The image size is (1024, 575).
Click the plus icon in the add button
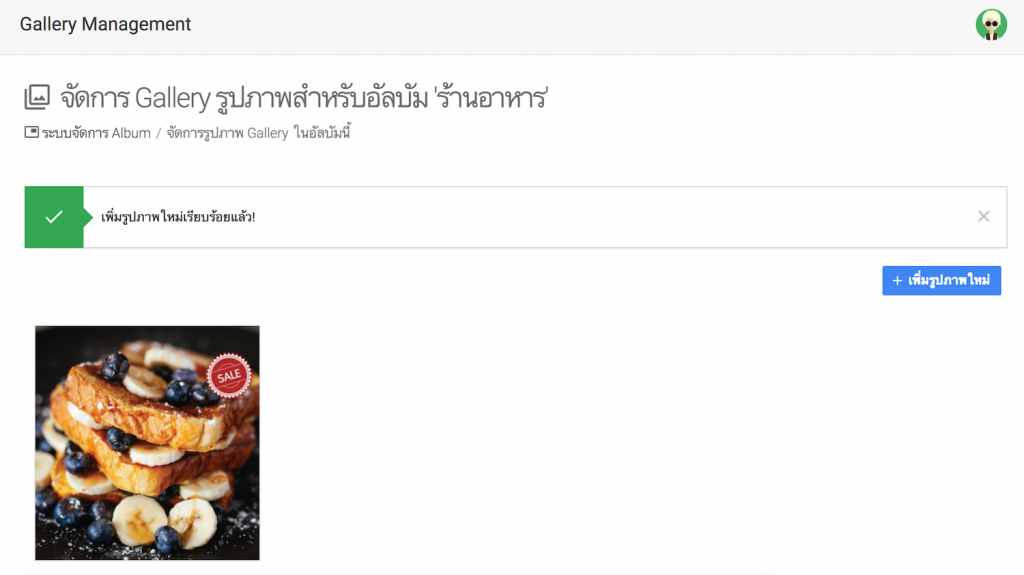(897, 280)
